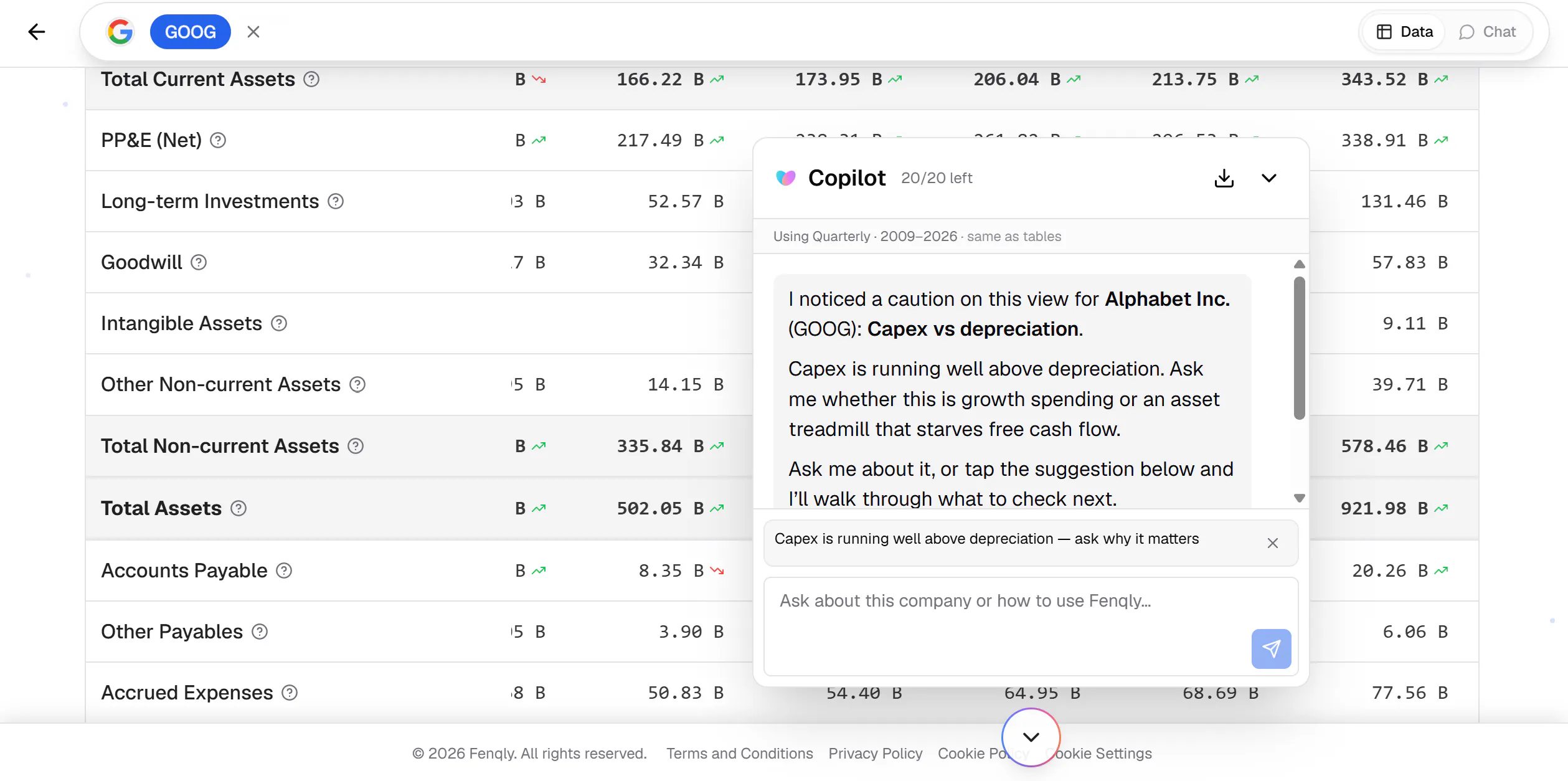Open help icon beside Accounts Payable
Image resolution: width=1568 pixels, height=781 pixels.
click(284, 570)
